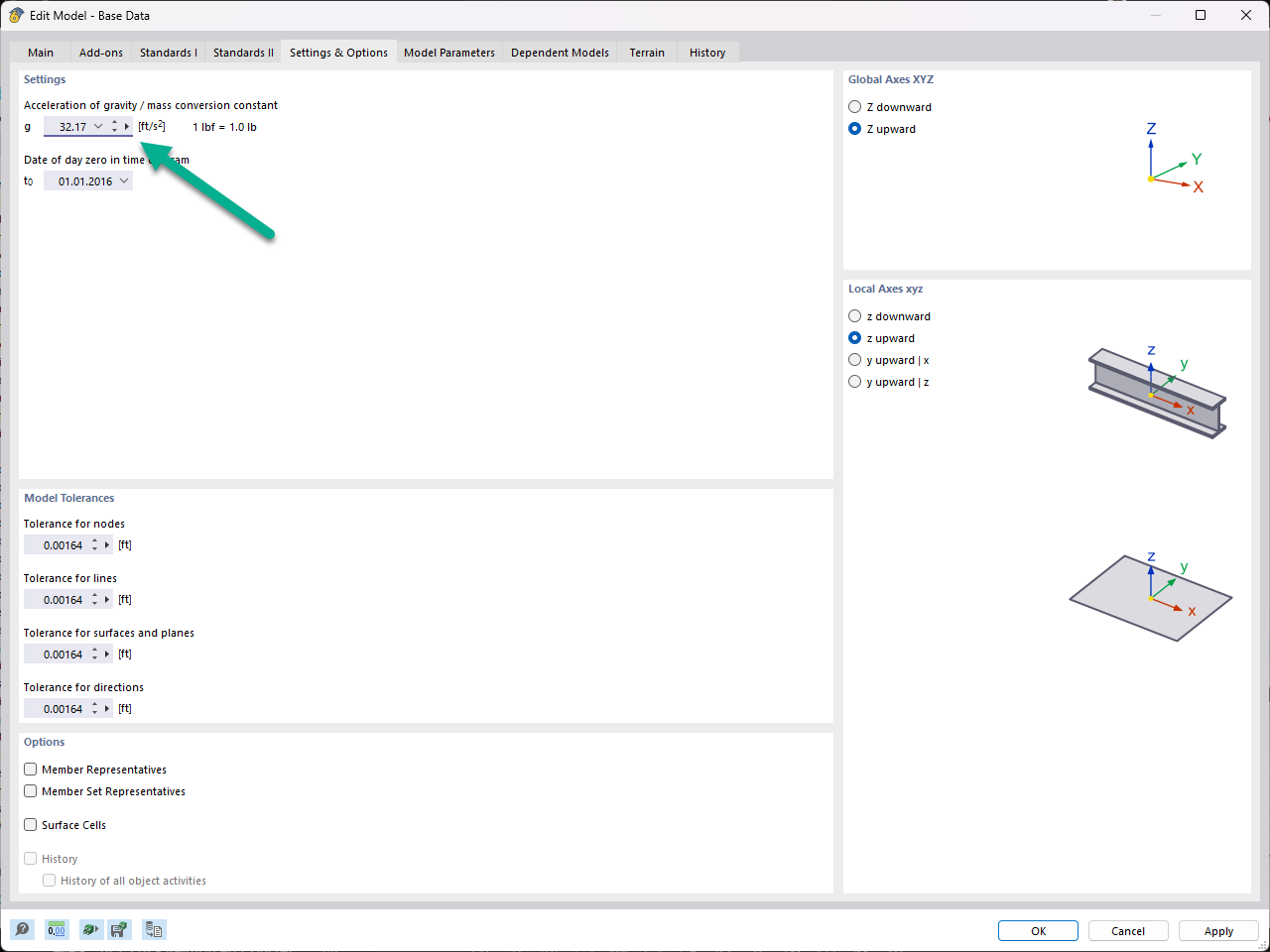Close the Edit Model dialog
Screen dimensions: 1270x952
coord(1246,15)
